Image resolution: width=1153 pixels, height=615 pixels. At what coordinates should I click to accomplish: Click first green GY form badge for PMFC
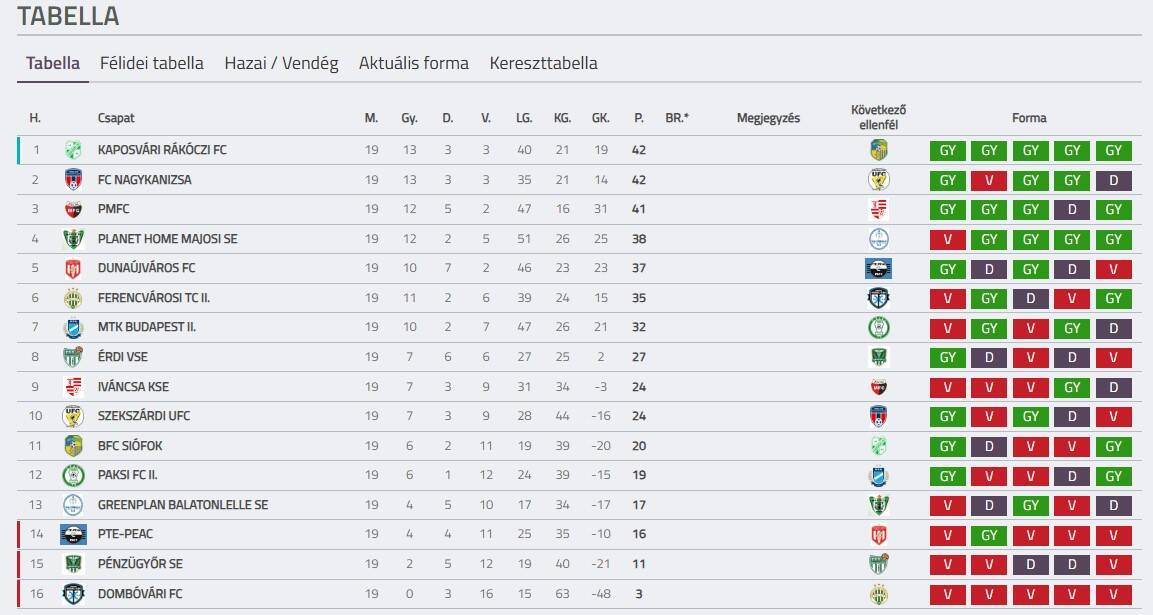[x=947, y=210]
